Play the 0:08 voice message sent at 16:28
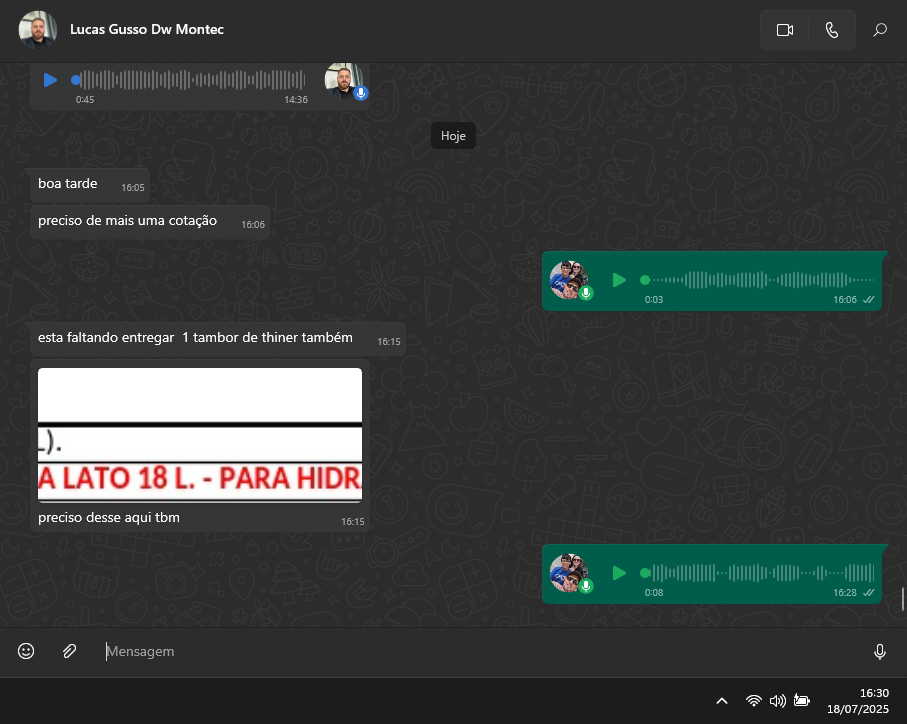The height and width of the screenshot is (724, 907). coord(619,573)
